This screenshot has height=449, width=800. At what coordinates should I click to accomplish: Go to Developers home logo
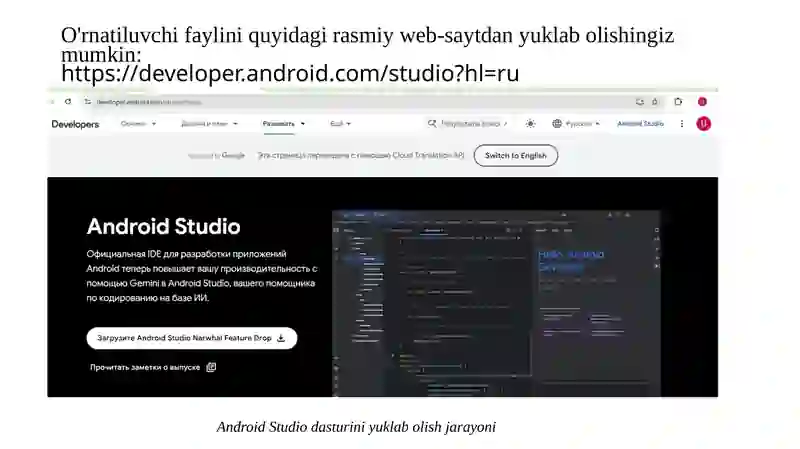pos(75,124)
